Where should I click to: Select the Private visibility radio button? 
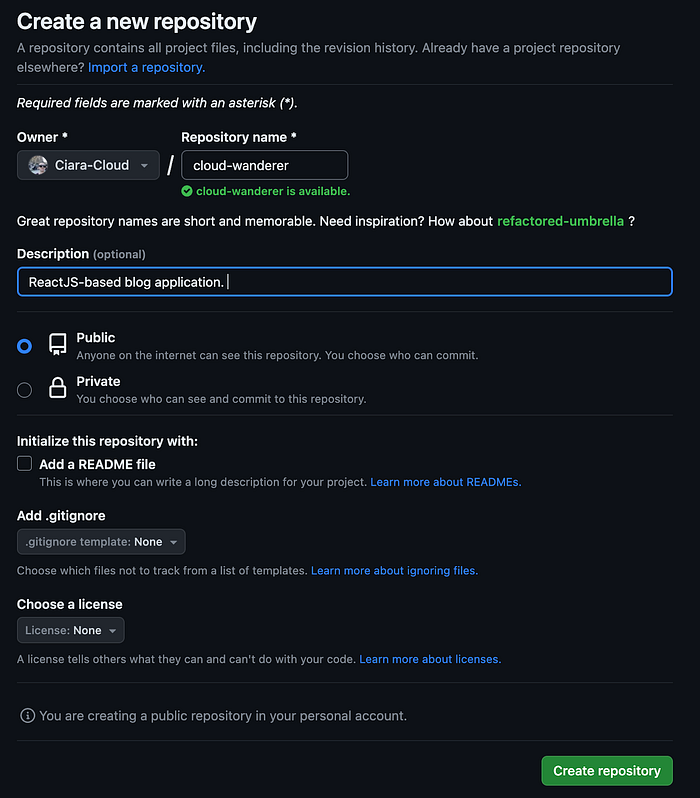pos(25,390)
